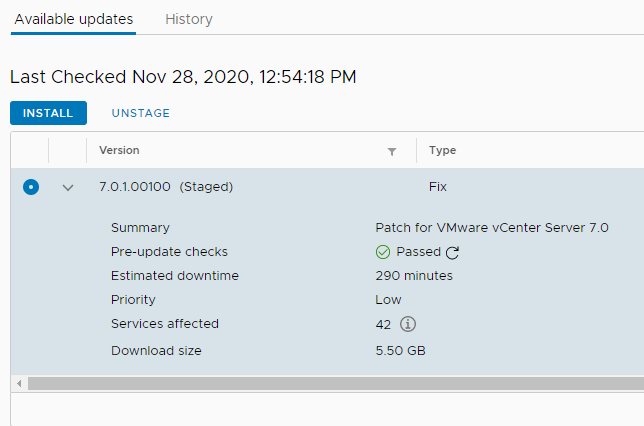Click the horizontal scrollbar left arrow
The image size is (644, 426).
(19, 384)
